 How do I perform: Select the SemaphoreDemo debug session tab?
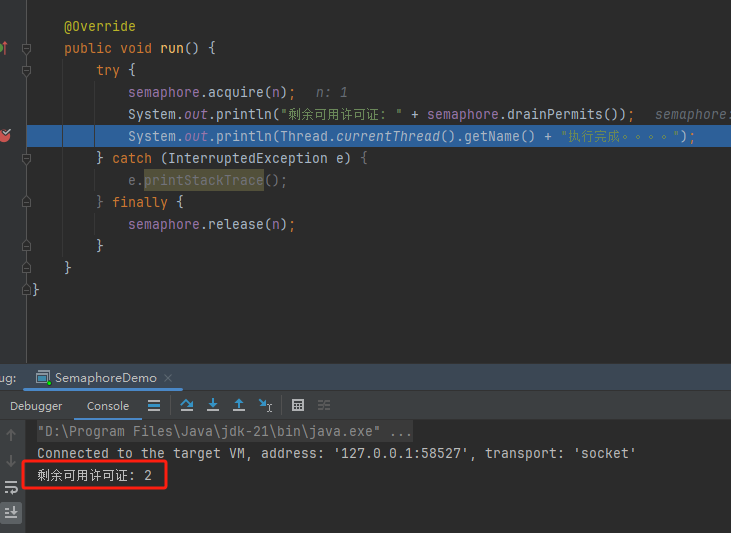click(105, 378)
